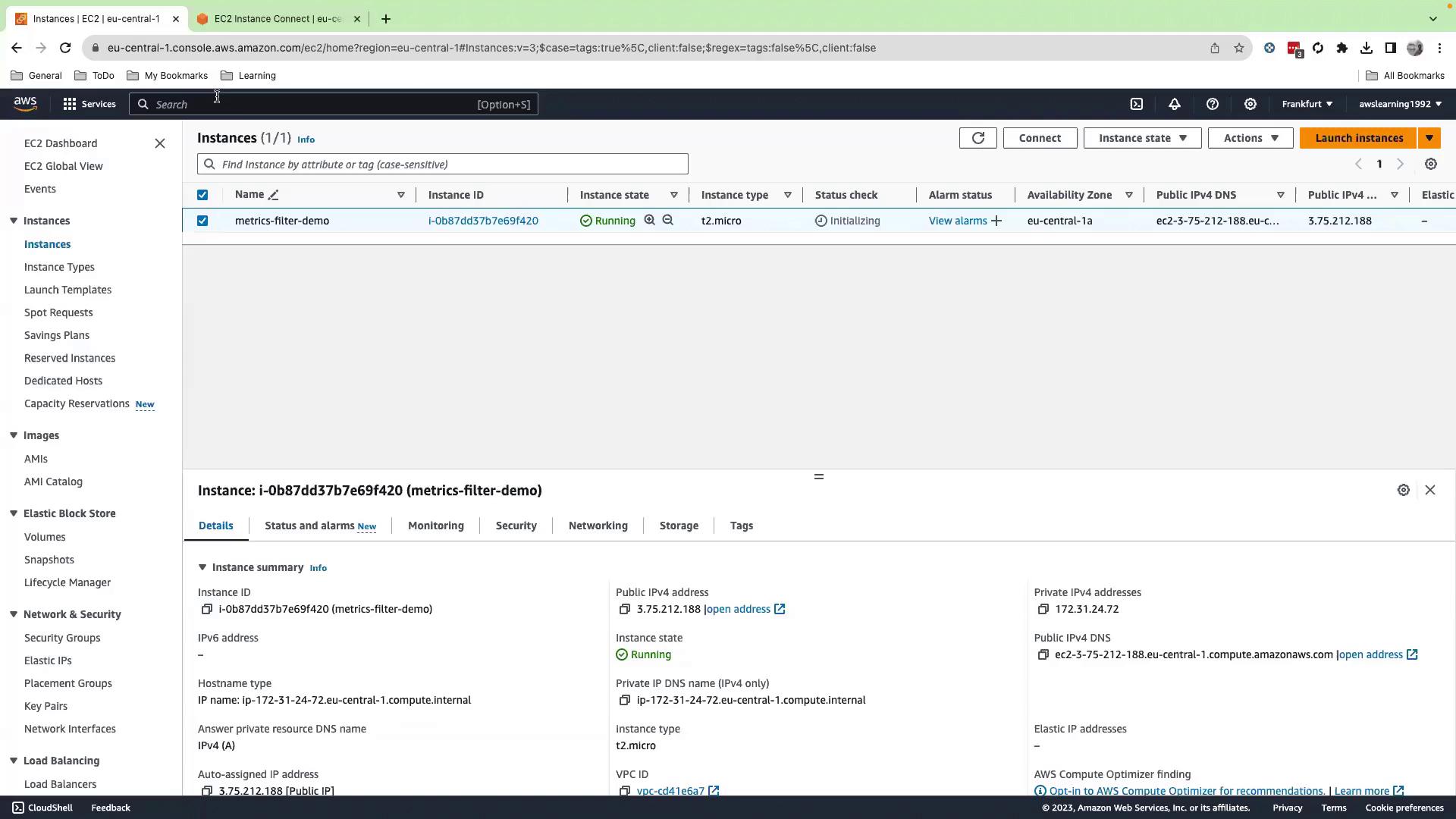Click the Connect button

click(1040, 138)
